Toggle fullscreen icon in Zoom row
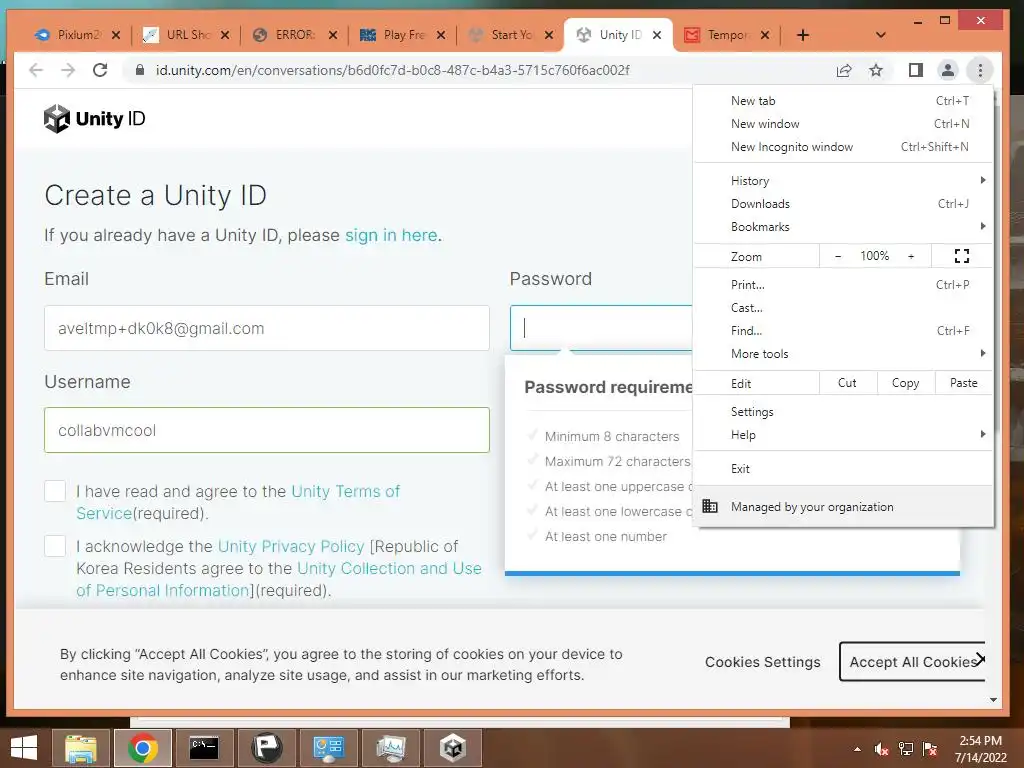 point(961,256)
